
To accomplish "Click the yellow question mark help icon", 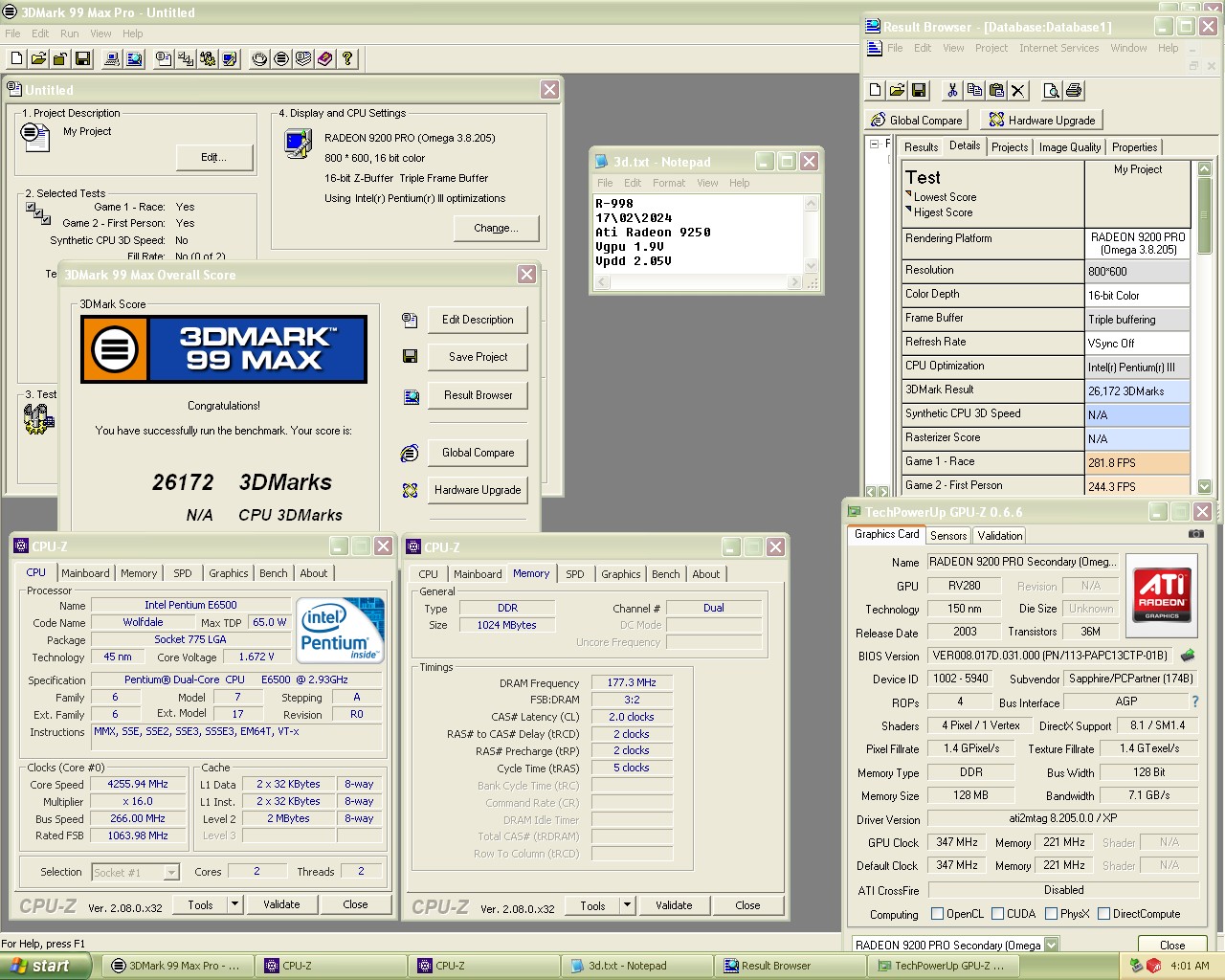I will pos(347,59).
